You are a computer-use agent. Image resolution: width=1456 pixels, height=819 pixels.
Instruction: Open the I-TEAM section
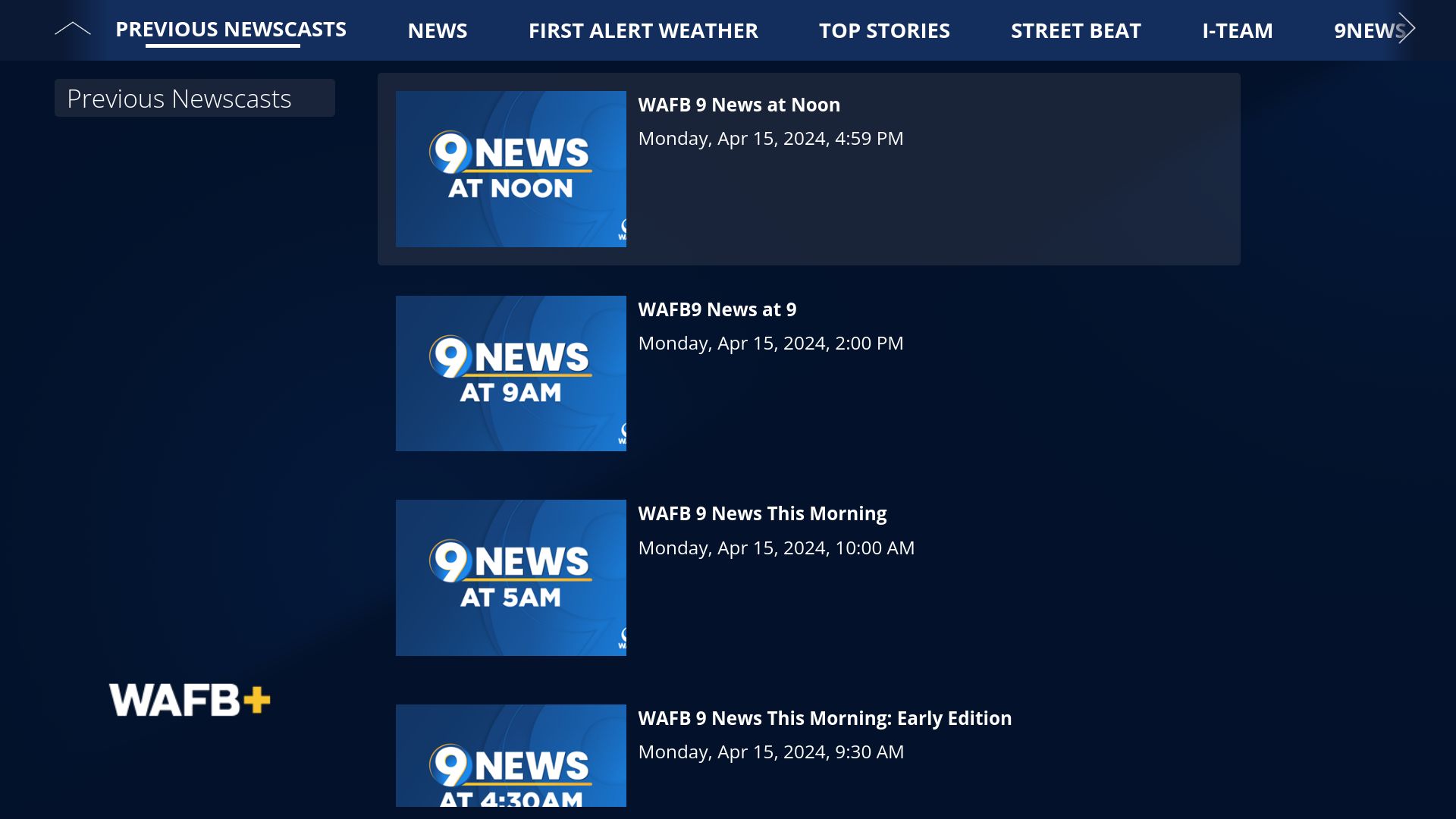(1237, 30)
